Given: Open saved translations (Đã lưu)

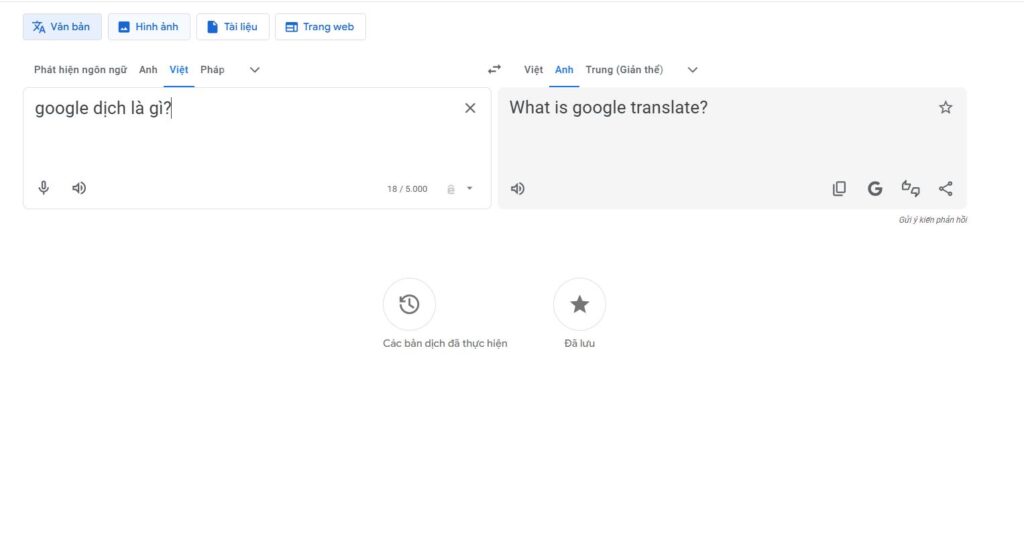Looking at the screenshot, I should click(579, 304).
